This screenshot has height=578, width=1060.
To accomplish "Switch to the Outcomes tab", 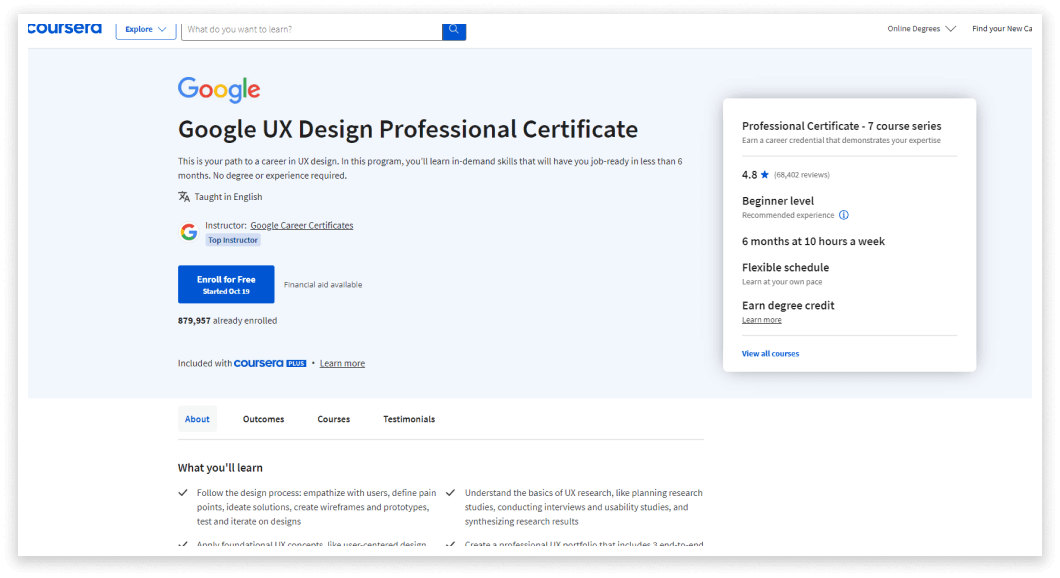I will (264, 419).
